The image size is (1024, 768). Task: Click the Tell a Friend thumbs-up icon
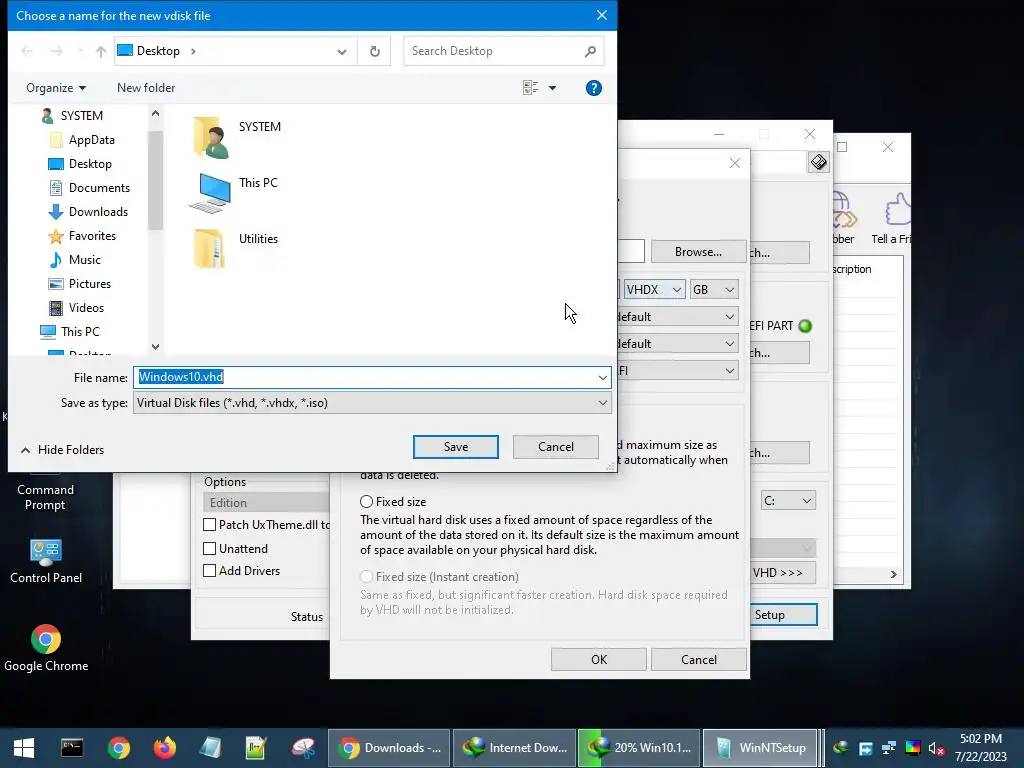click(898, 210)
